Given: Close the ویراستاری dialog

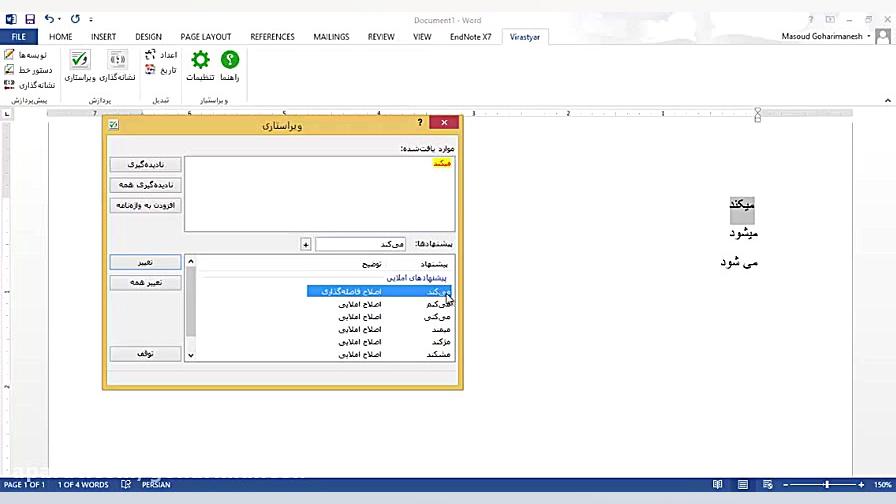Looking at the screenshot, I should coord(444,122).
